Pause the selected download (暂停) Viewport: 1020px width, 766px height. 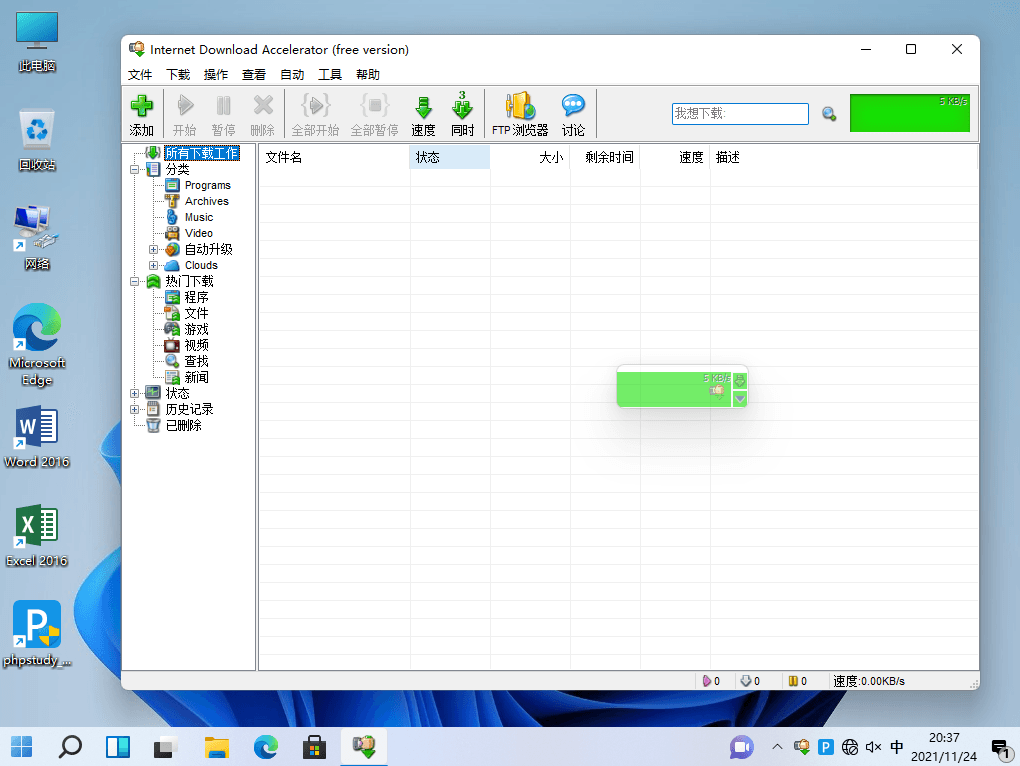[x=223, y=114]
